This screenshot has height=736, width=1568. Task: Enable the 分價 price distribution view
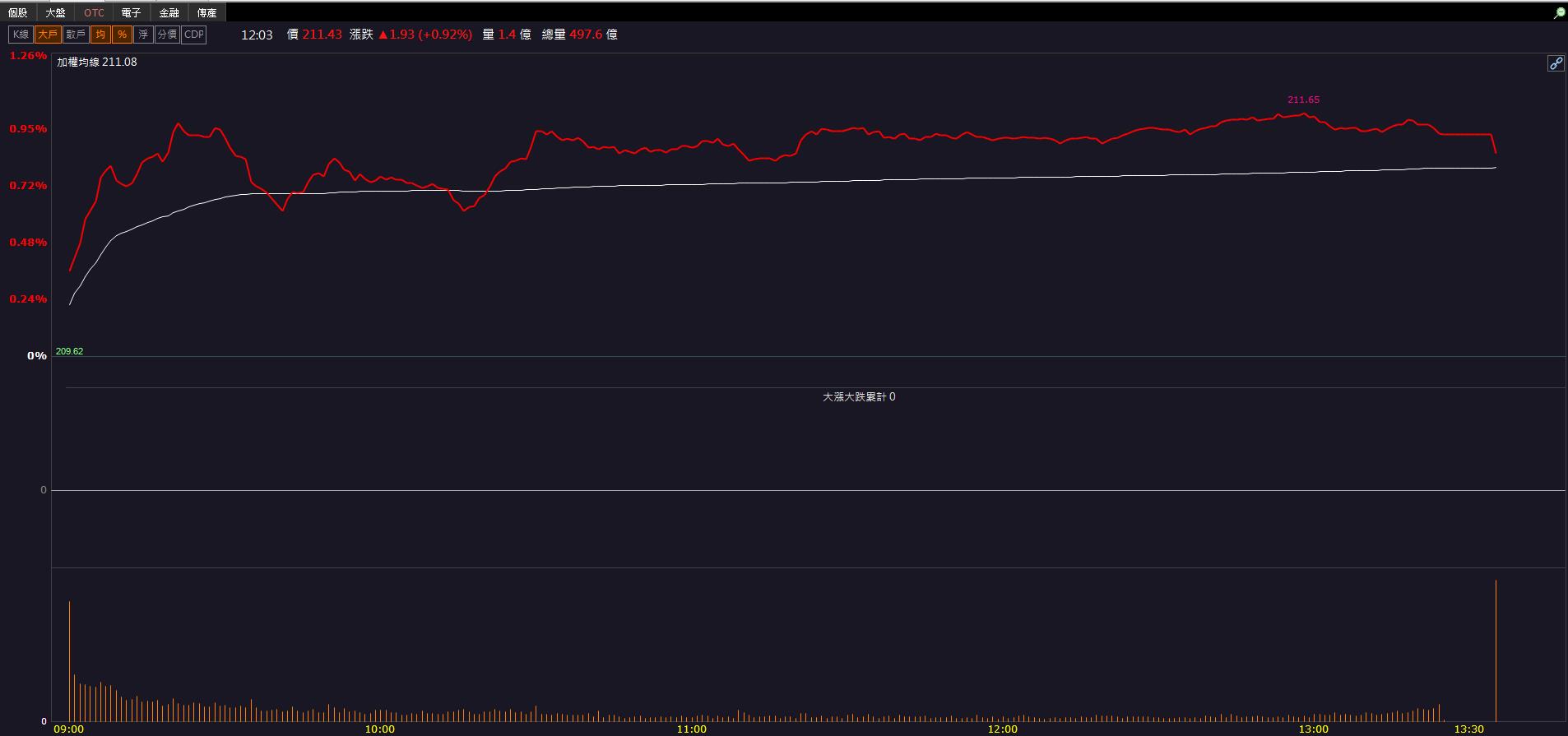pyautogui.click(x=167, y=35)
